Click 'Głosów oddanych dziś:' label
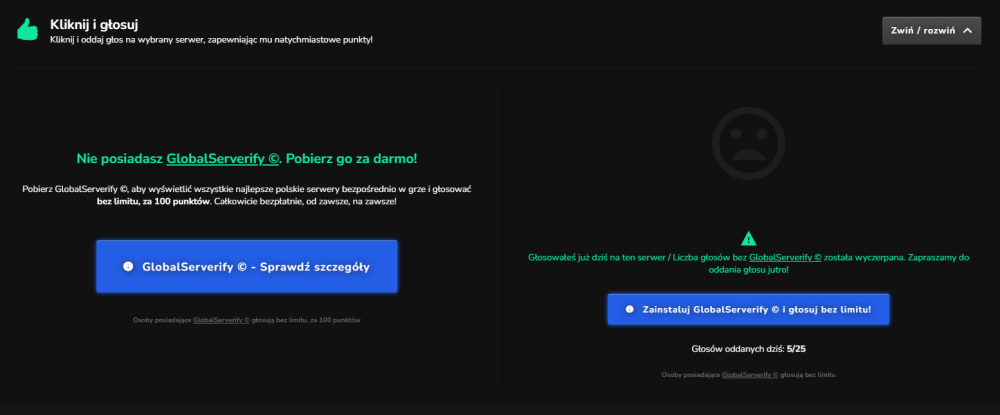 click(x=738, y=349)
